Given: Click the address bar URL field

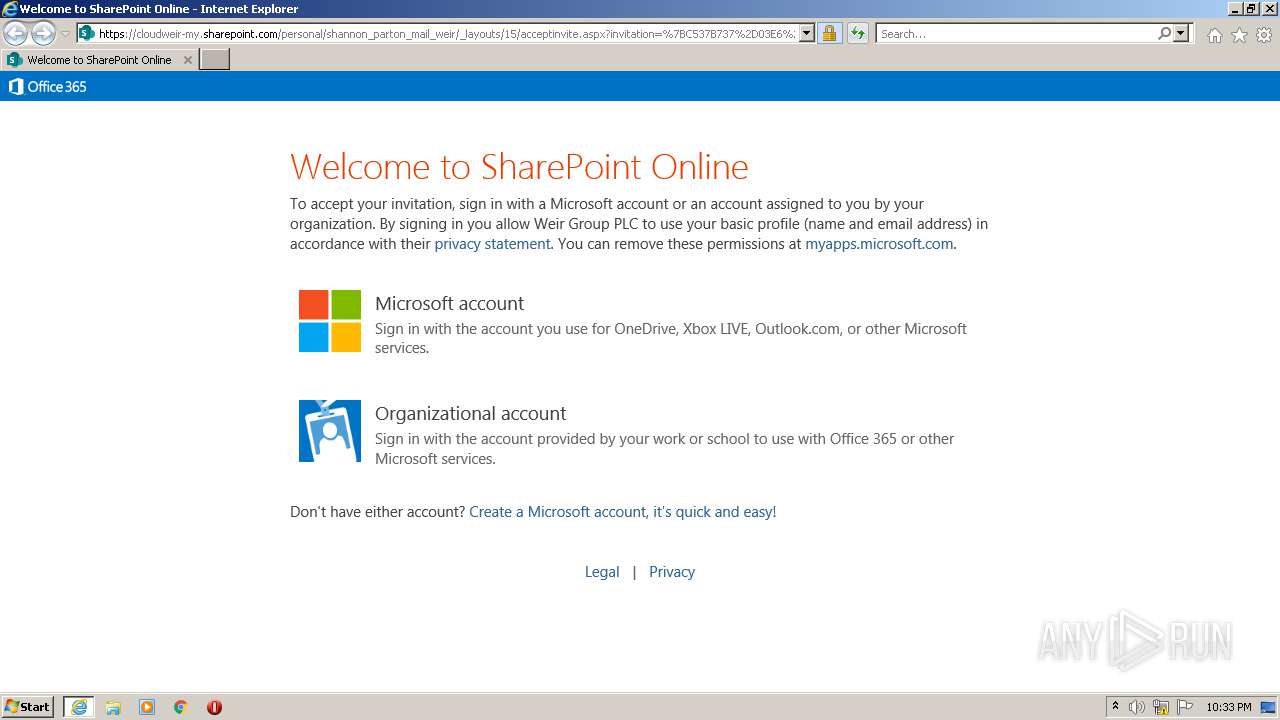Looking at the screenshot, I should pos(446,33).
